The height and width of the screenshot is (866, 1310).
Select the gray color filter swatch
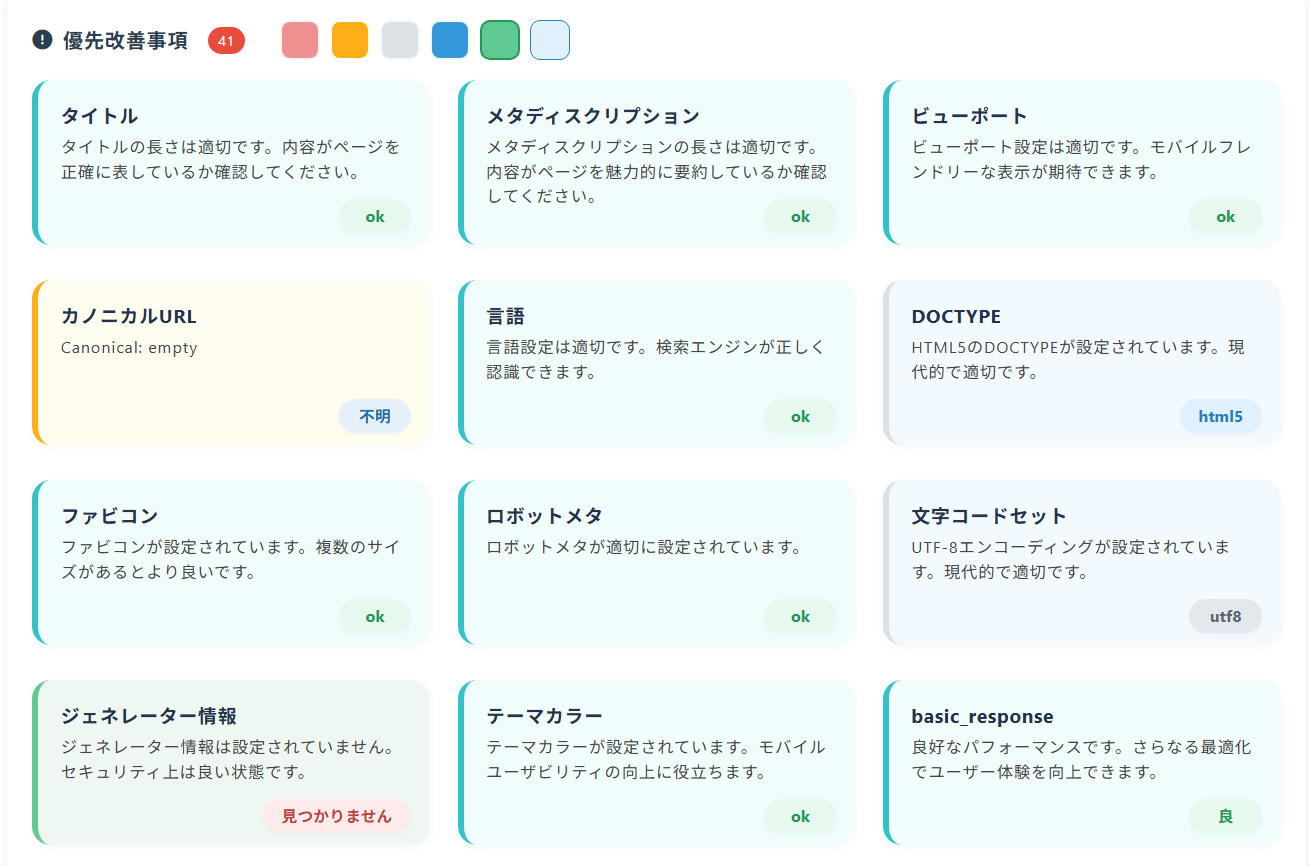(400, 40)
